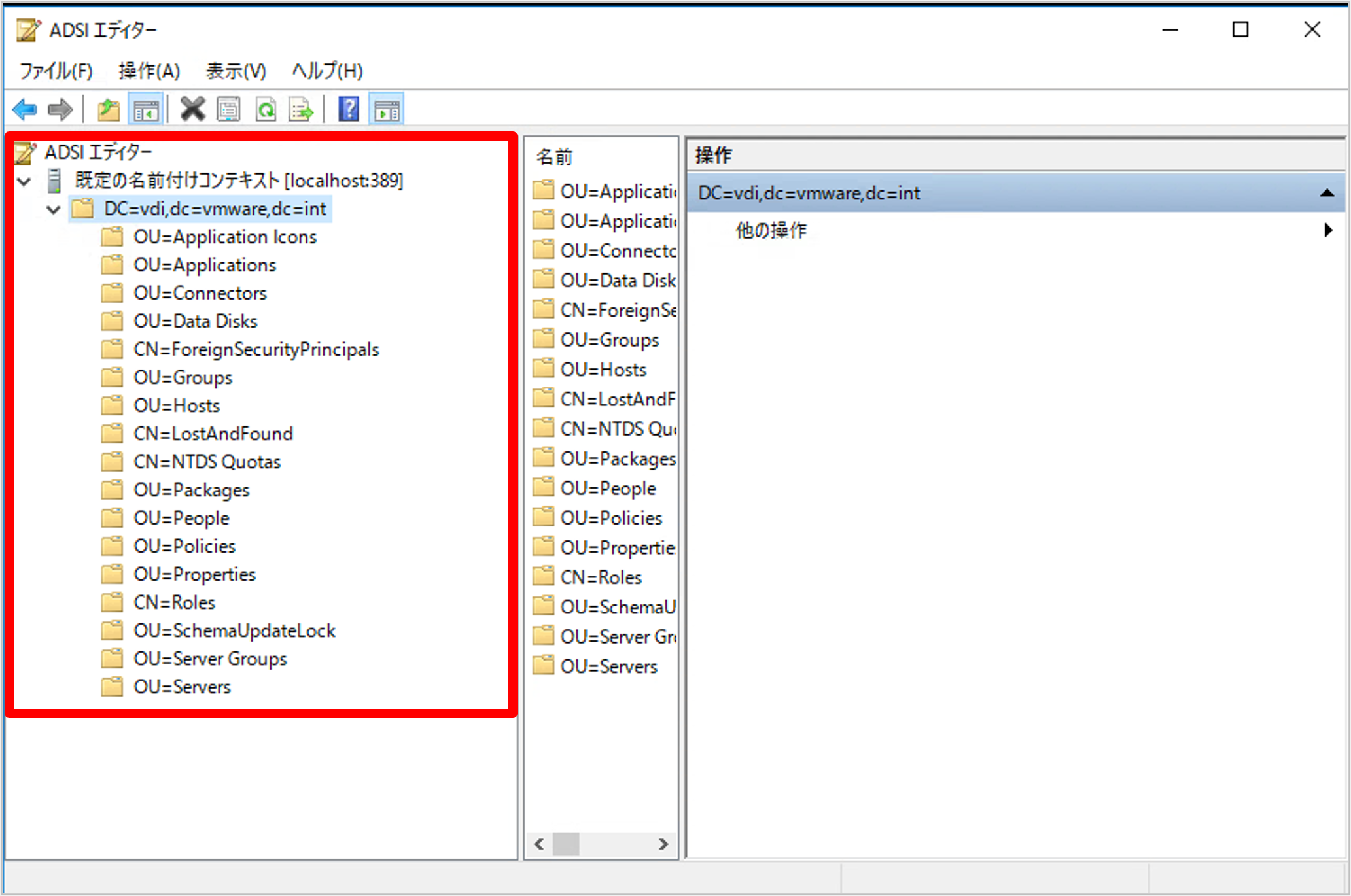Toggle the Show/Hide Action Pane icon
This screenshot has height=896, width=1351.
point(387,109)
